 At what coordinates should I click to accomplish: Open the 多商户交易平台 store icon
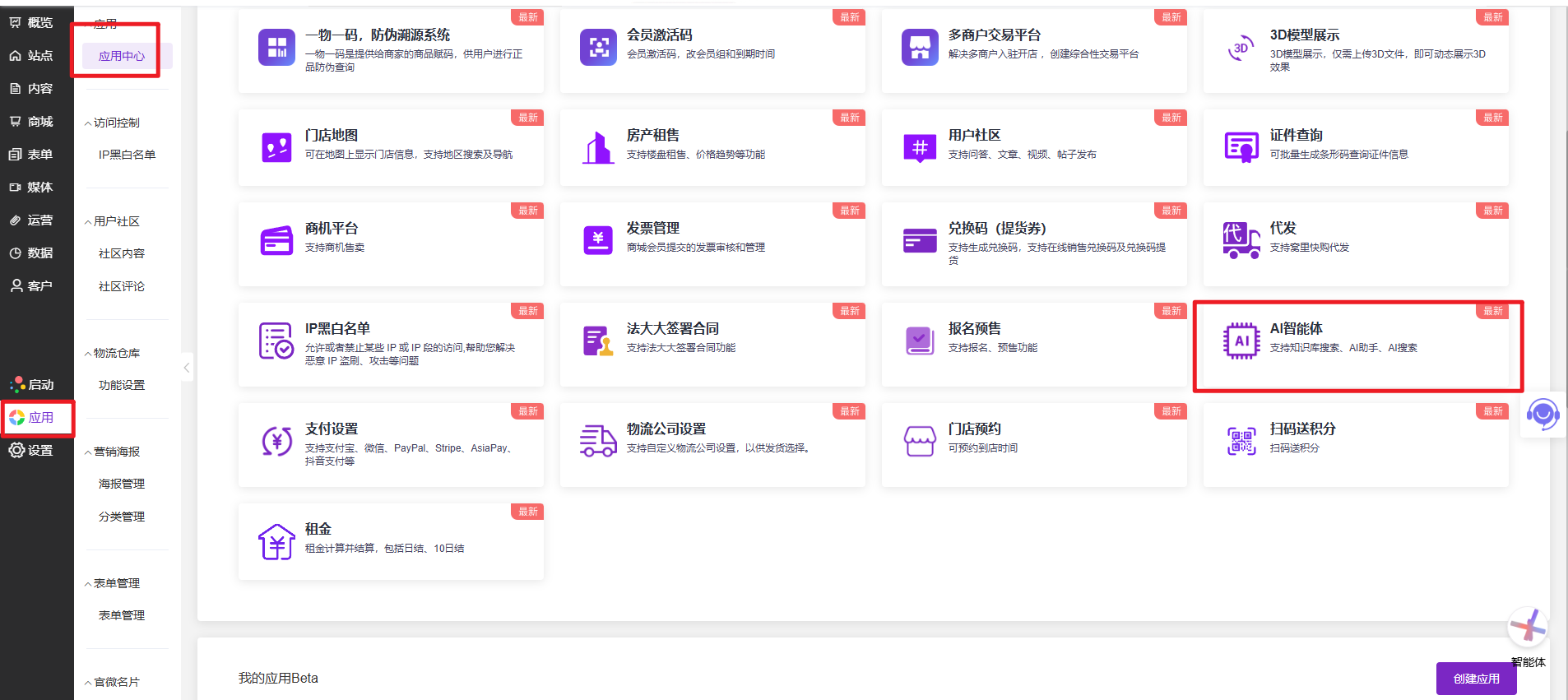(920, 47)
